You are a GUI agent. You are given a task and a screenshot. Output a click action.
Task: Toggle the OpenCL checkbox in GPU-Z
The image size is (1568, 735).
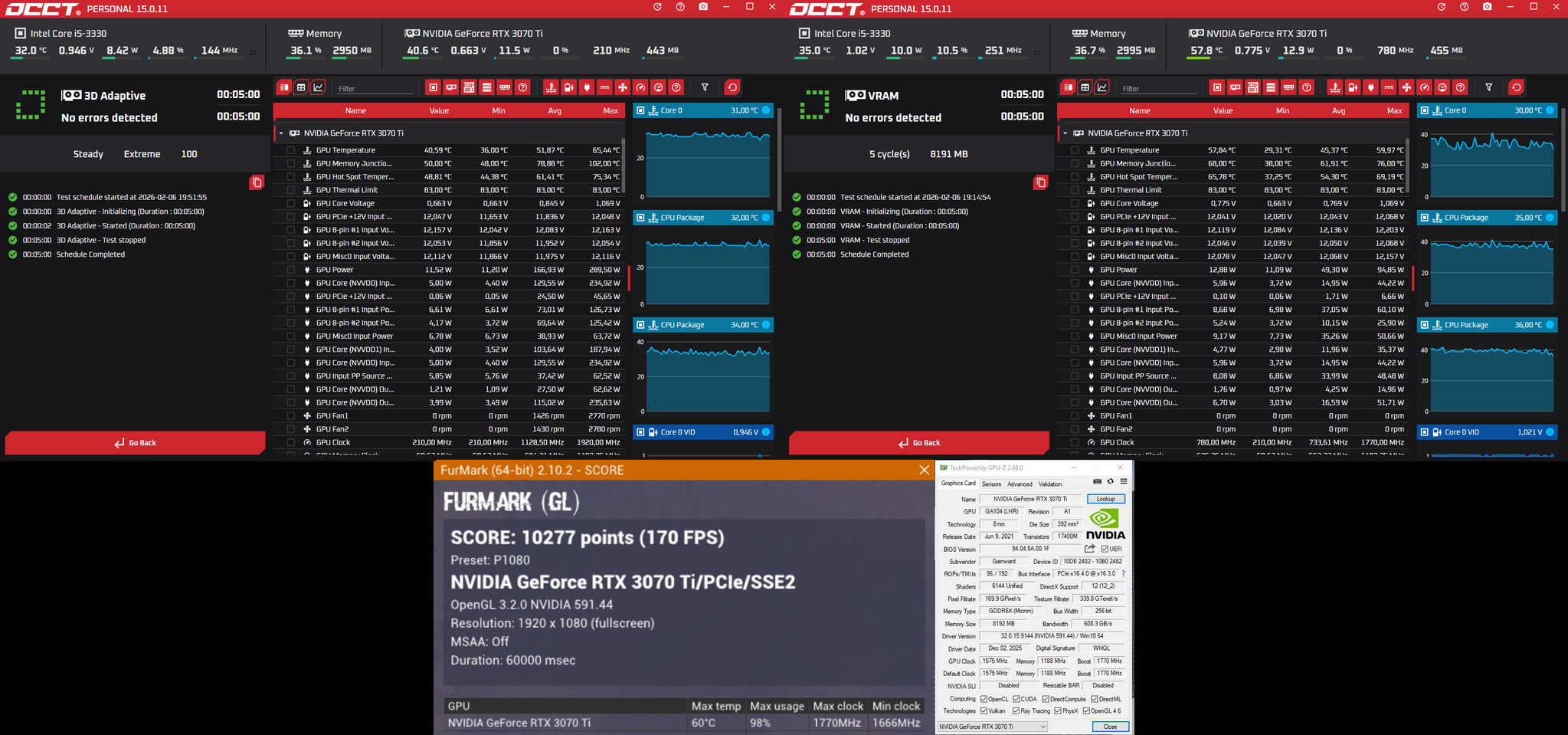[x=984, y=699]
